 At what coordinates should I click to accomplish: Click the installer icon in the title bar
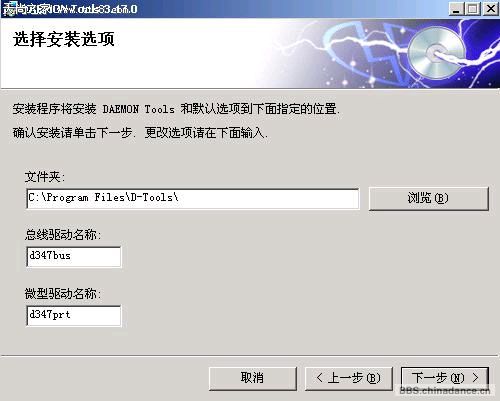(8, 9)
